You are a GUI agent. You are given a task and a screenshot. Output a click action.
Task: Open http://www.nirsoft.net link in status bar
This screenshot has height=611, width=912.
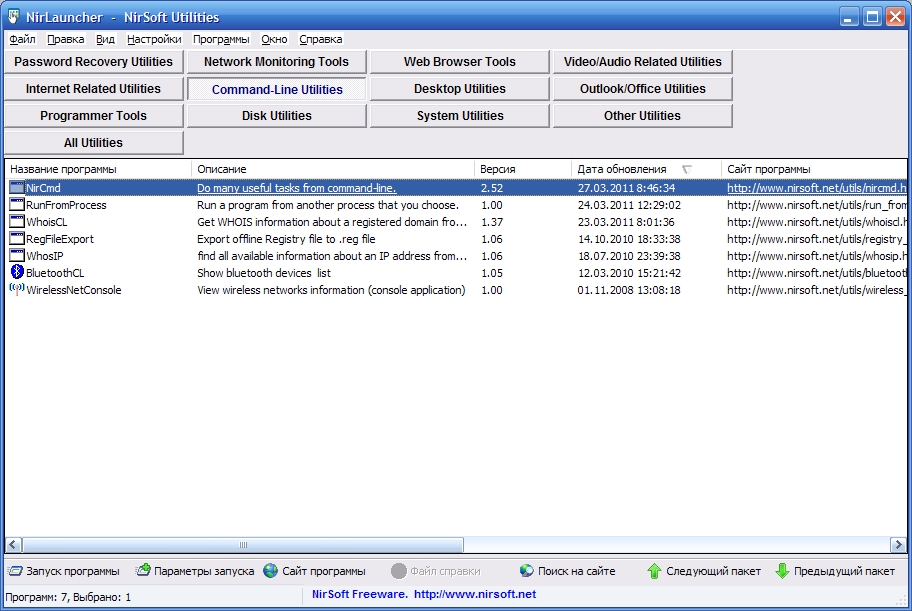475,594
